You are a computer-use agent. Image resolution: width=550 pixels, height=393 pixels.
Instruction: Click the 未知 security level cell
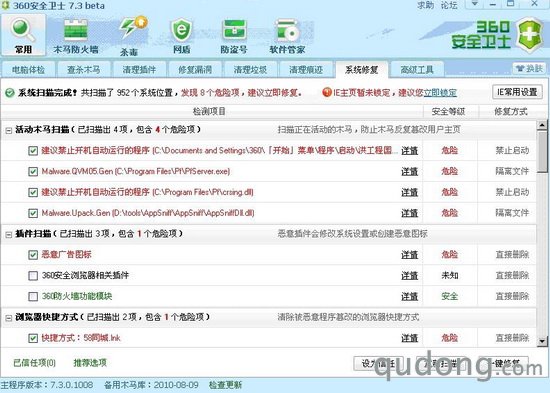[x=450, y=275]
